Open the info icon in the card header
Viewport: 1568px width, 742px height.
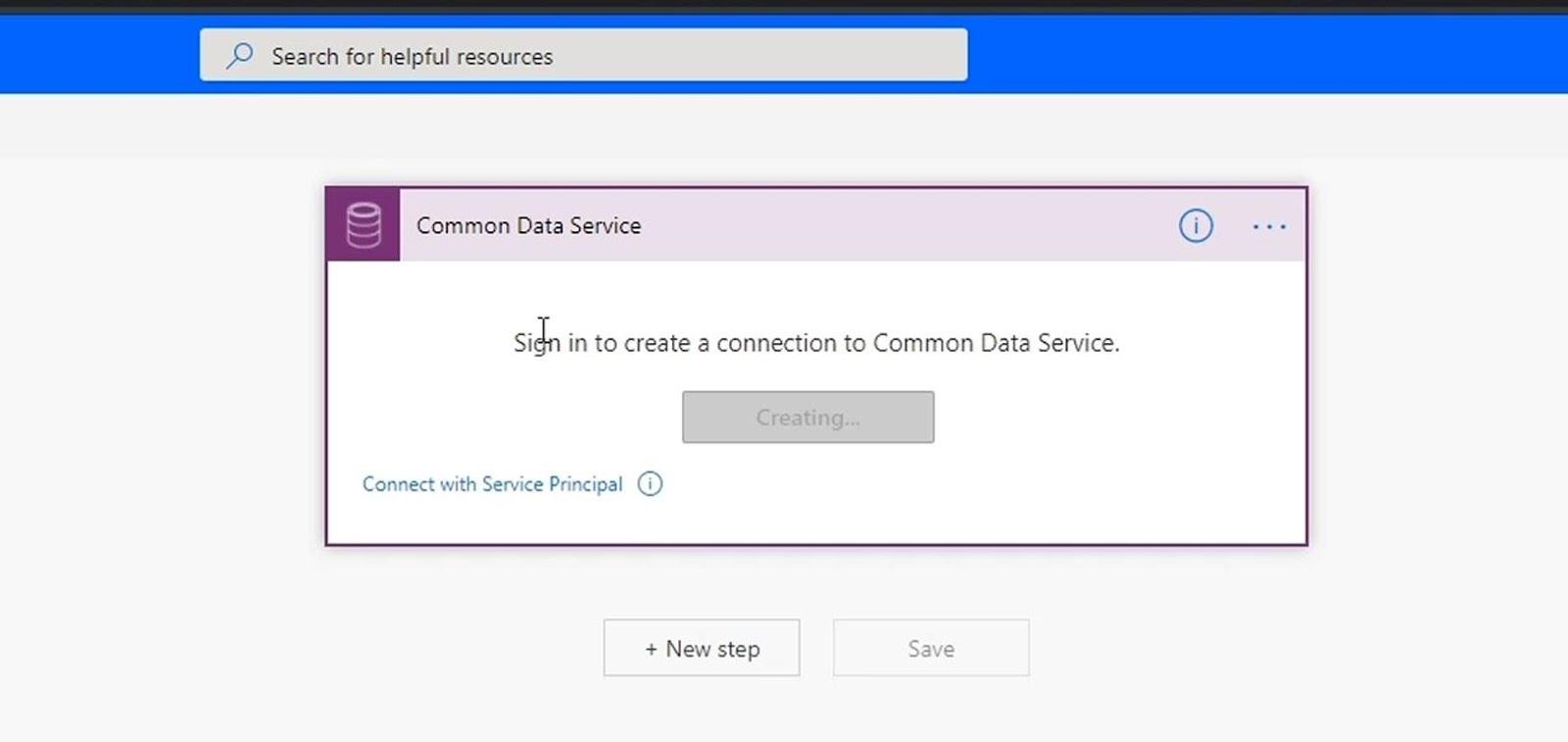point(1196,225)
